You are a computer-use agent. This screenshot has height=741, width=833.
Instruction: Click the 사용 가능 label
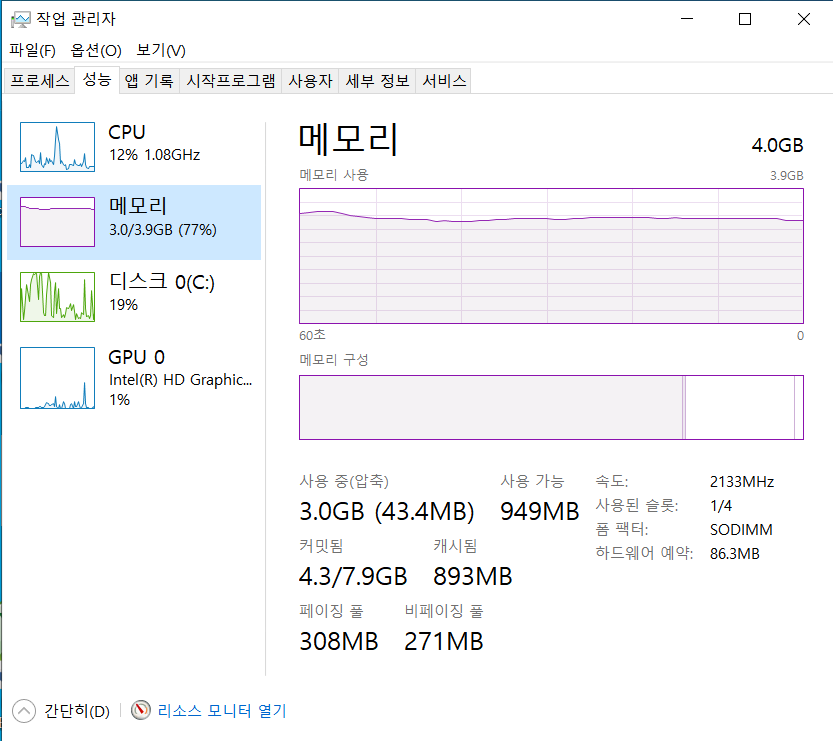click(x=532, y=481)
